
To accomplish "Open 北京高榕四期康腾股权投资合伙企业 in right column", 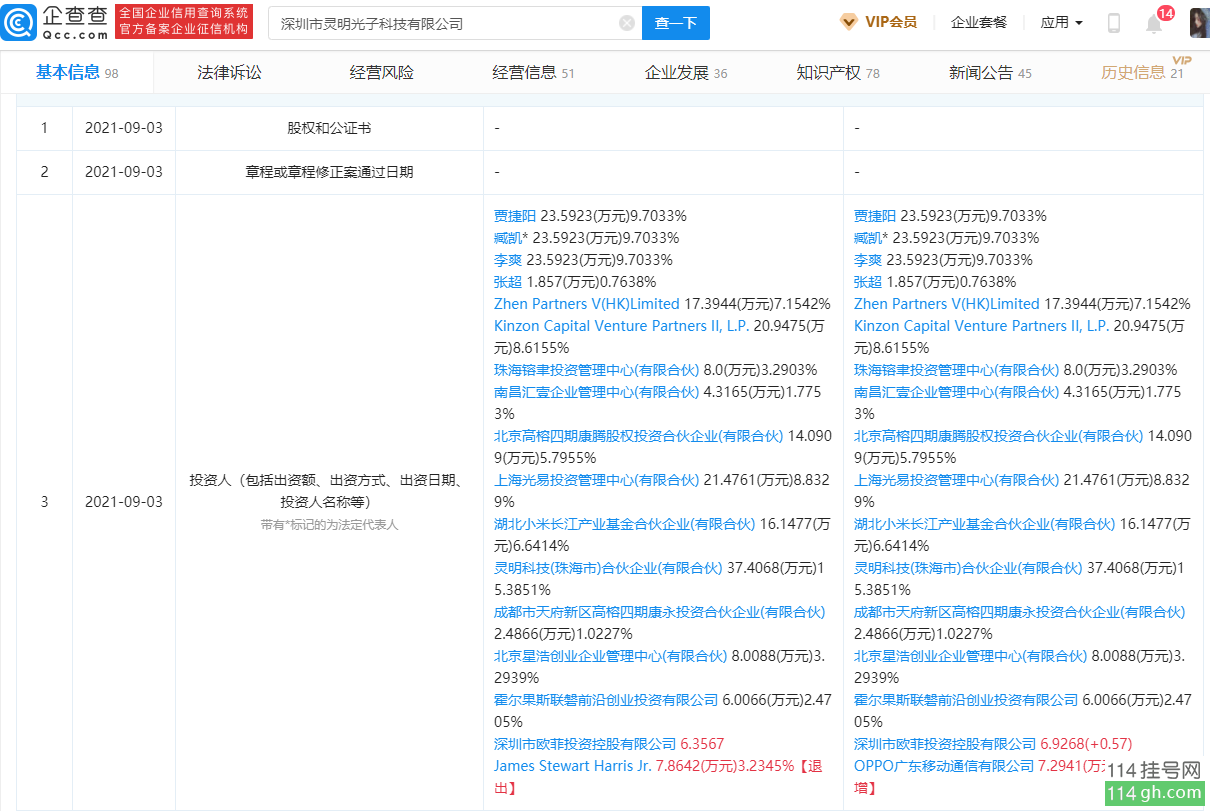I will (x=999, y=436).
